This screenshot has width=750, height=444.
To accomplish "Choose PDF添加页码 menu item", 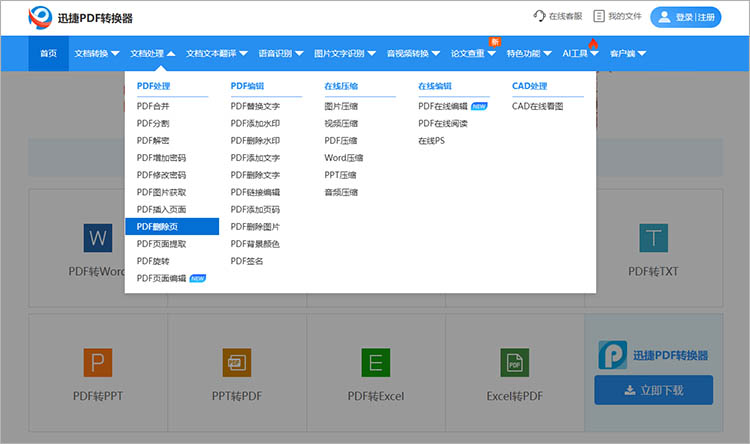I will (x=255, y=210).
